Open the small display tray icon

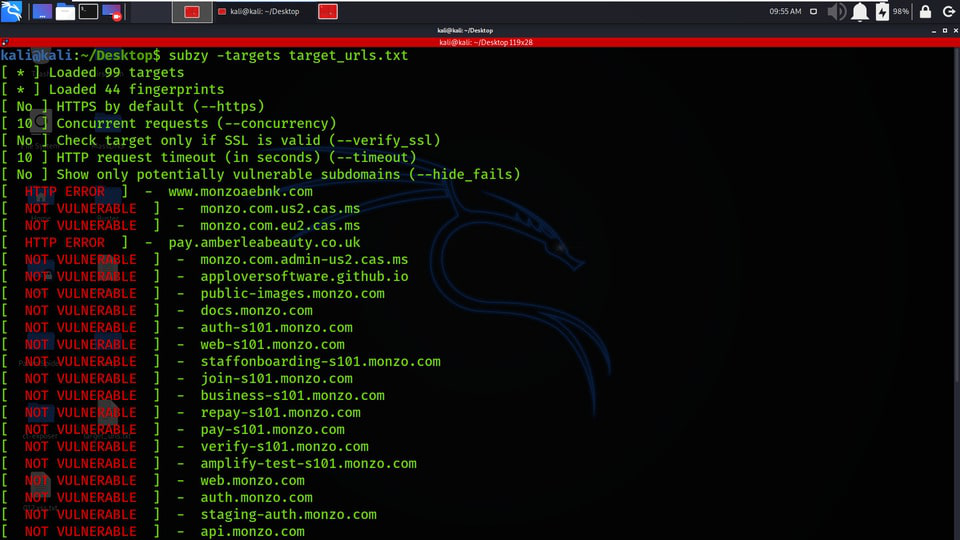click(x=813, y=11)
